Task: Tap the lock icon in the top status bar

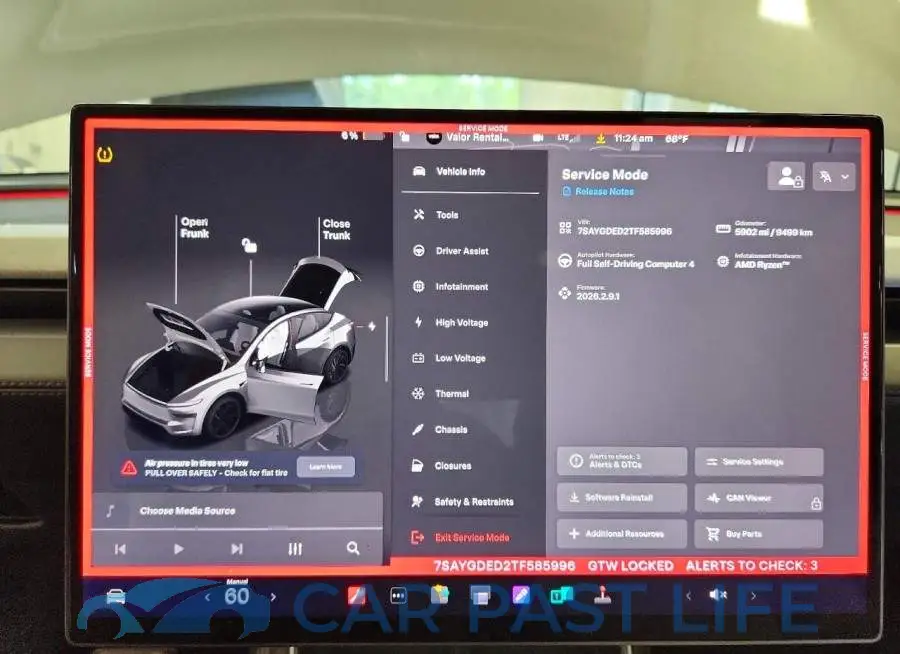Action: [x=405, y=137]
